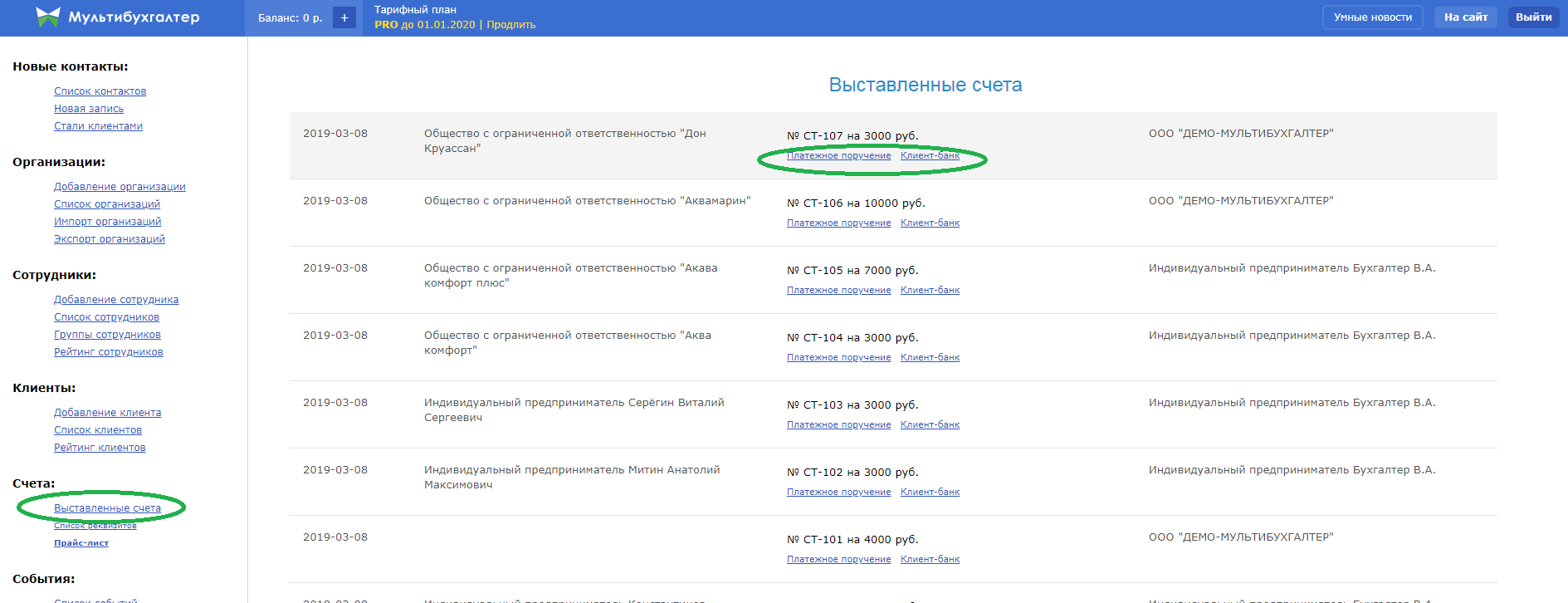1568x603 pixels.
Task: Click the Мультибухгалтер logo icon
Action: [x=48, y=17]
